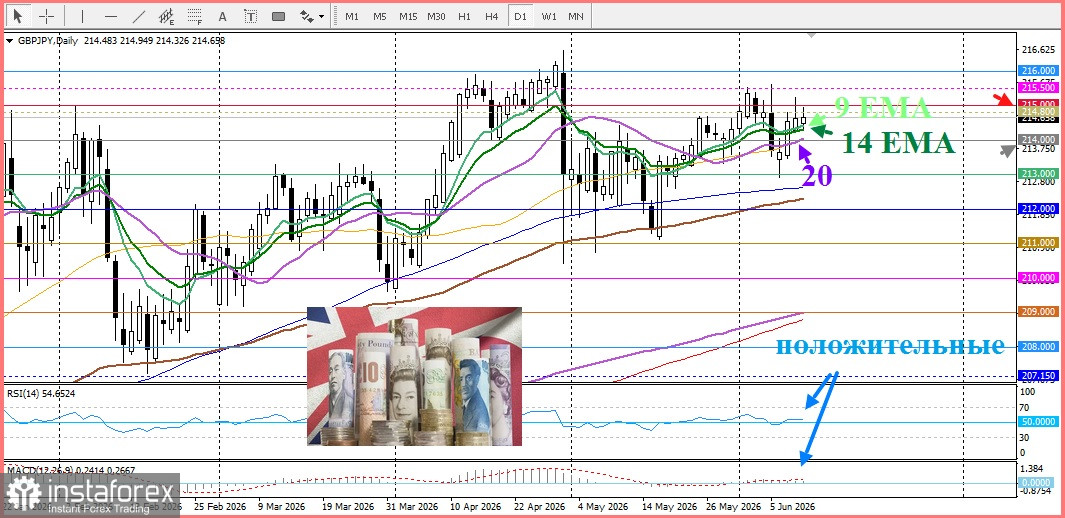Select the rectangle shape tool
Screen dimensions: 1065x518
coord(278,16)
